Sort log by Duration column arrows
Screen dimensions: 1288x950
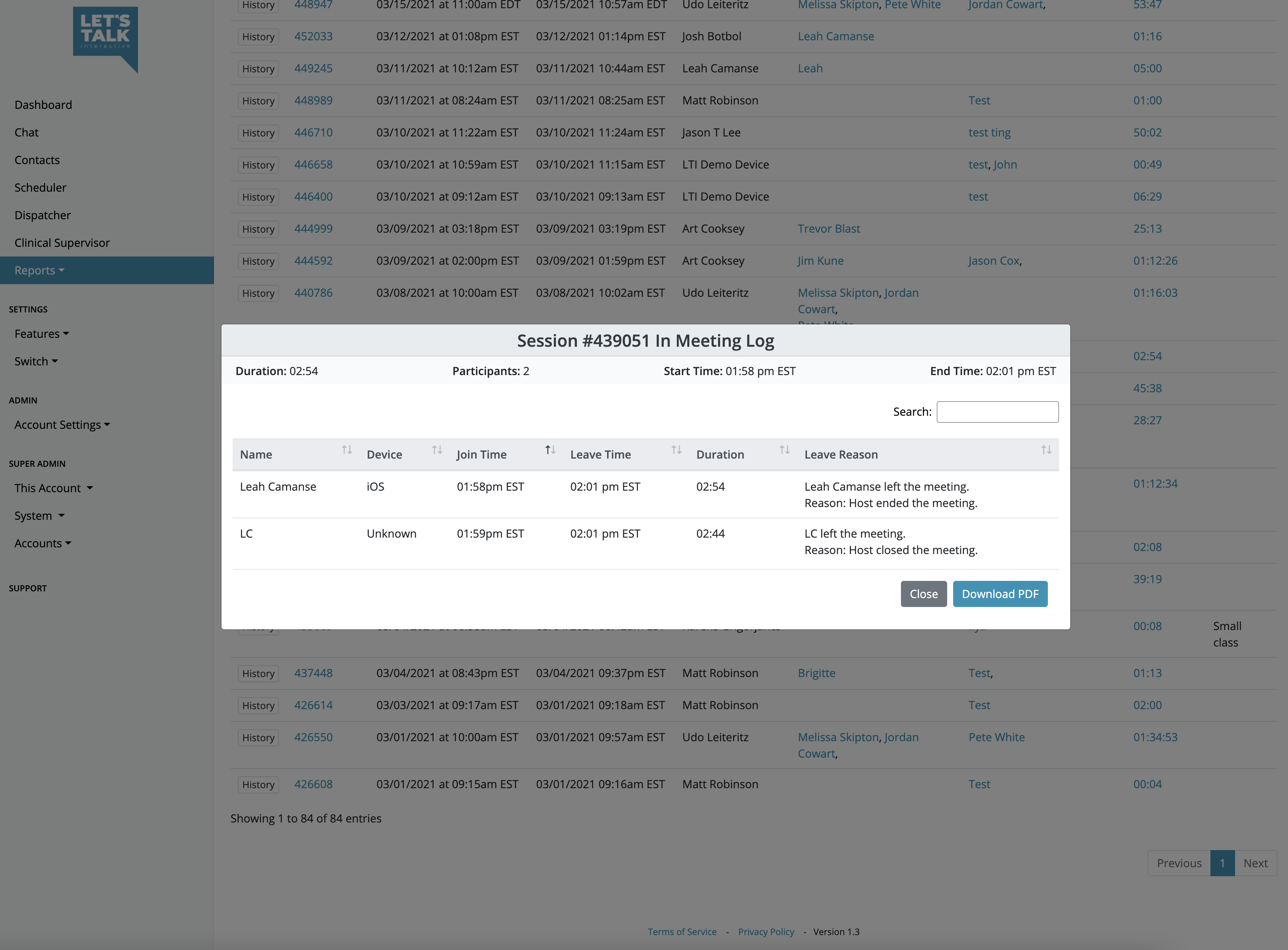784,450
